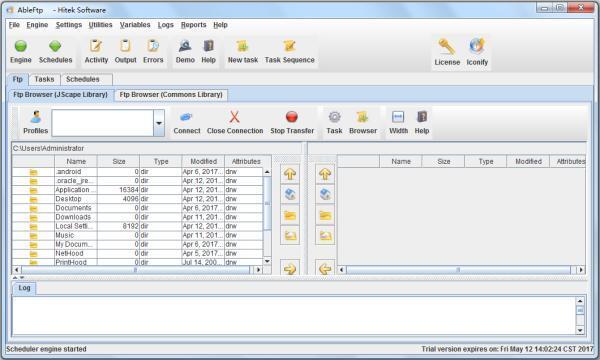Click the Width icon

pos(398,117)
